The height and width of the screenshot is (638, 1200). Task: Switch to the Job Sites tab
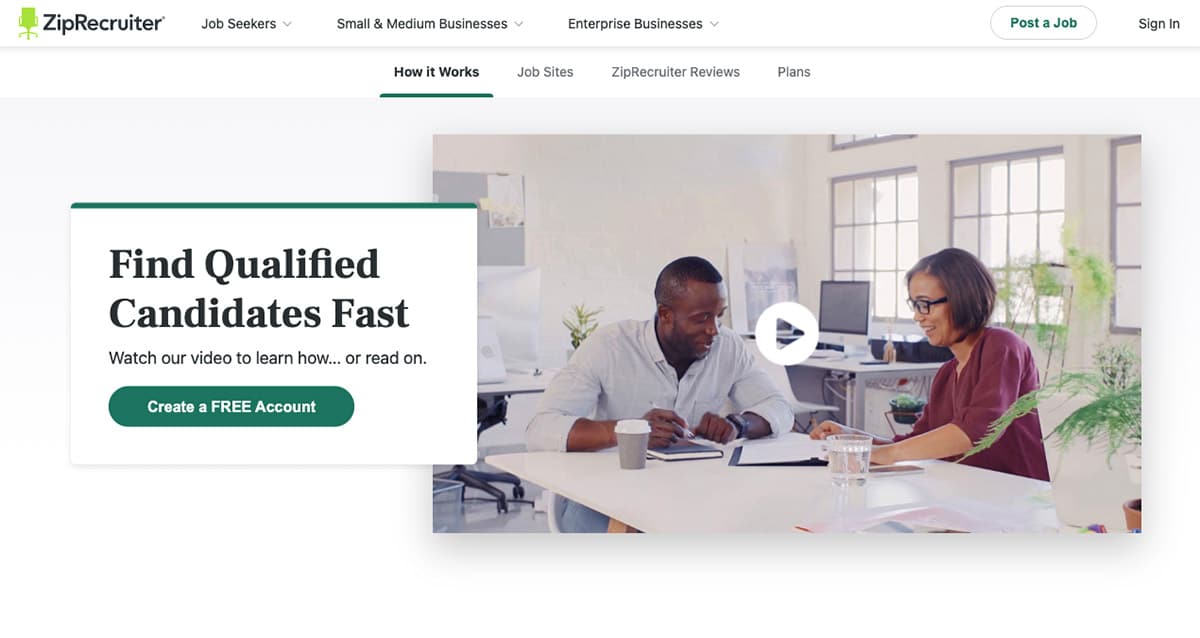[545, 72]
